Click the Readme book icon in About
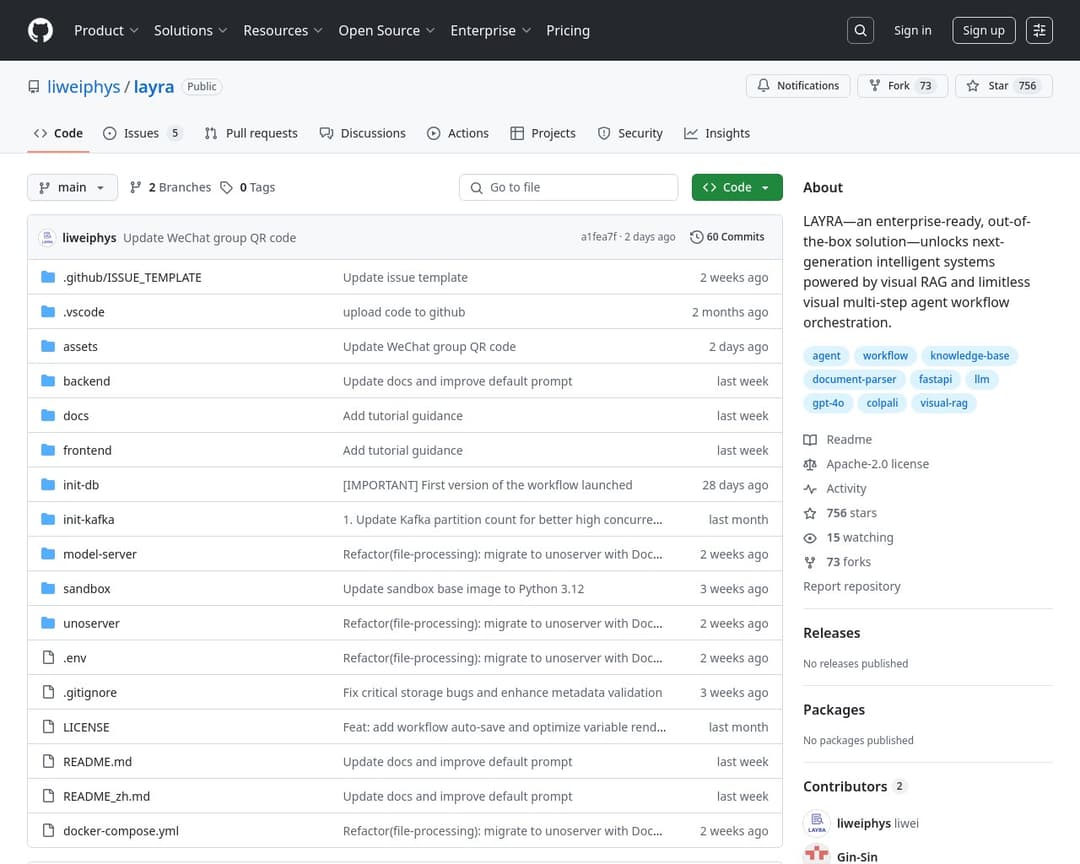 point(810,440)
